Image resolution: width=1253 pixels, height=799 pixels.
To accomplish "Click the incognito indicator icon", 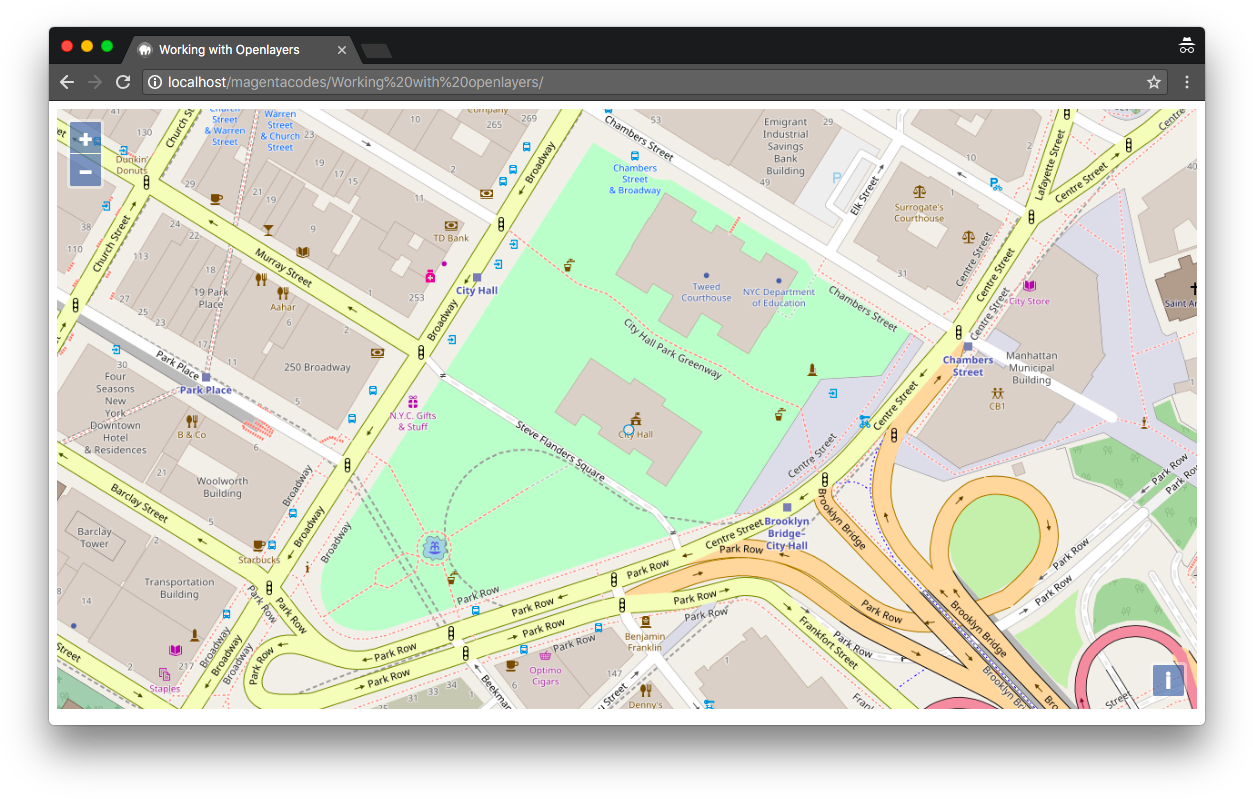I will point(1187,45).
